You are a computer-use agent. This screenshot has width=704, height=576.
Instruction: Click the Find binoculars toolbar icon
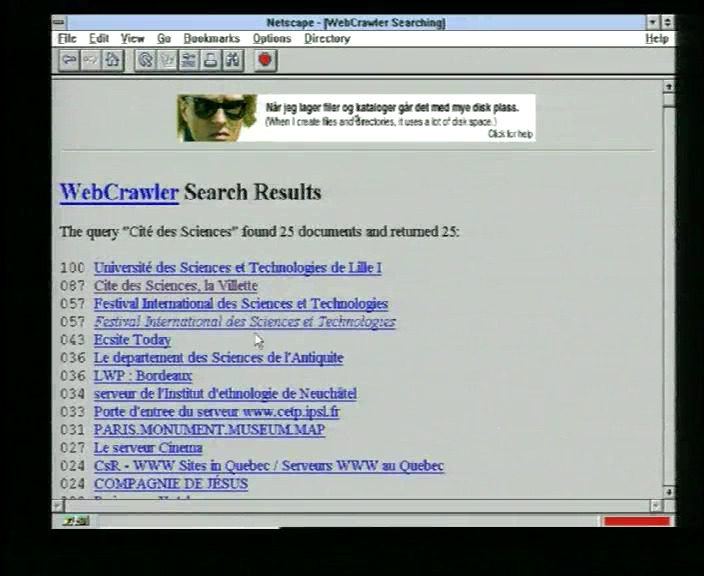coord(233,60)
